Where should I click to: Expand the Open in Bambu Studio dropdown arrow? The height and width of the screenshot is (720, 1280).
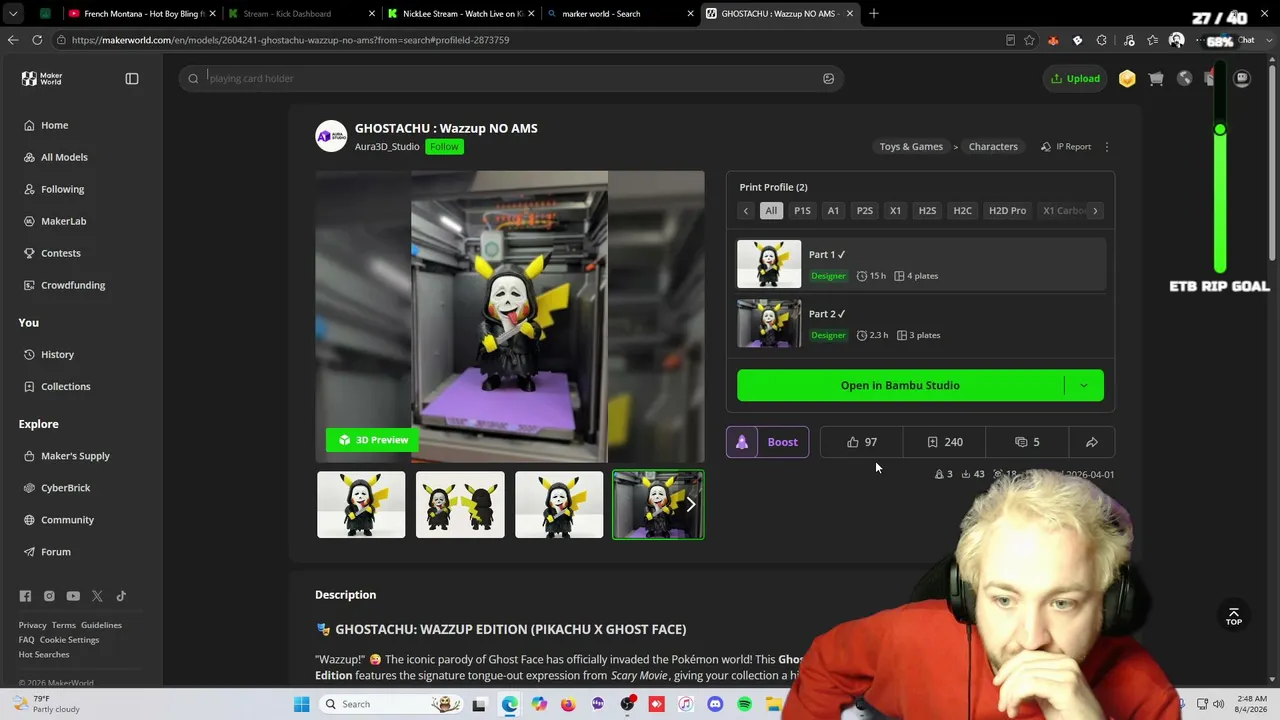(x=1084, y=385)
